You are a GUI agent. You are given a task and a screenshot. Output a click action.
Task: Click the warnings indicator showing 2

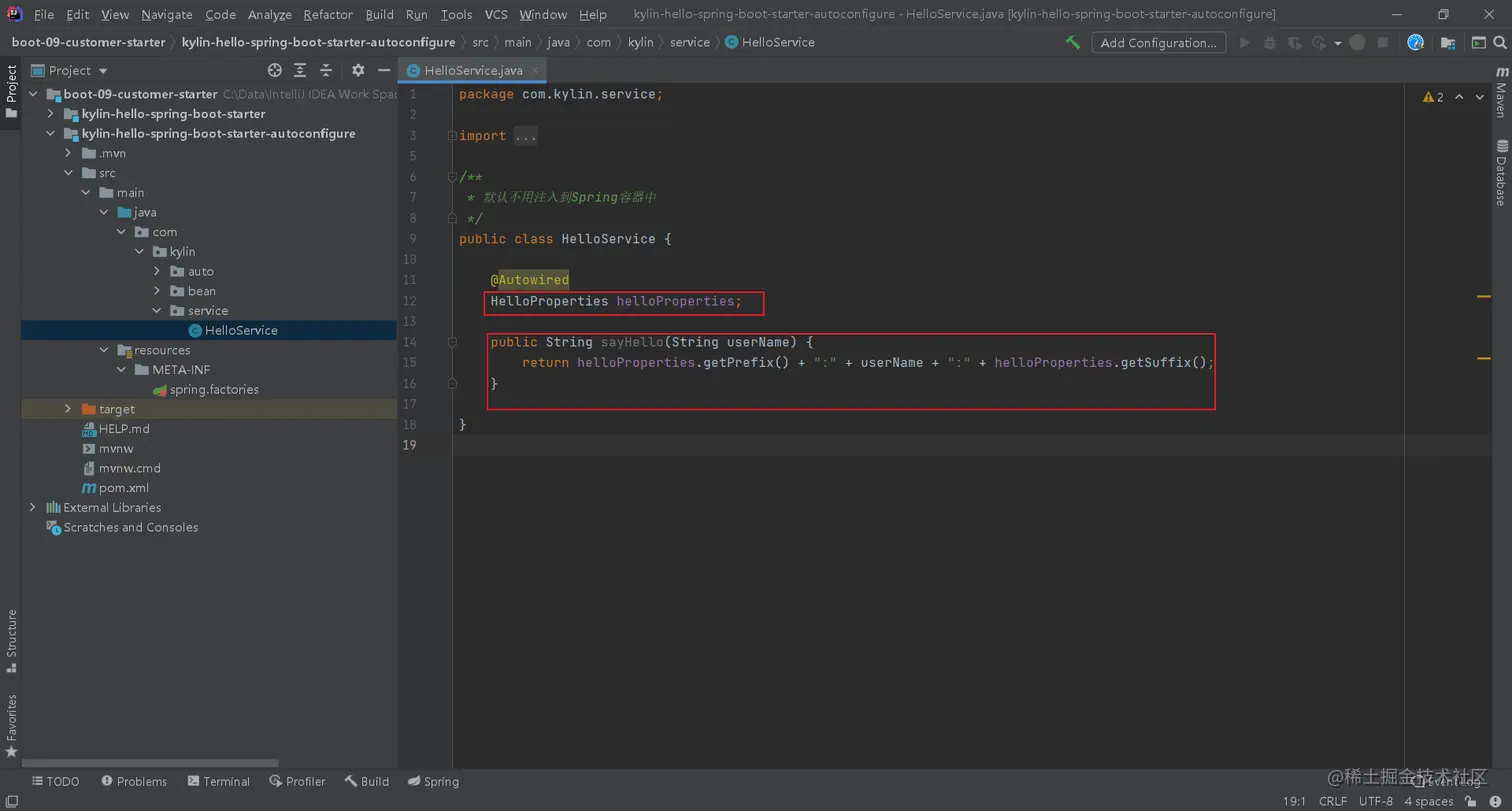pos(1433,97)
